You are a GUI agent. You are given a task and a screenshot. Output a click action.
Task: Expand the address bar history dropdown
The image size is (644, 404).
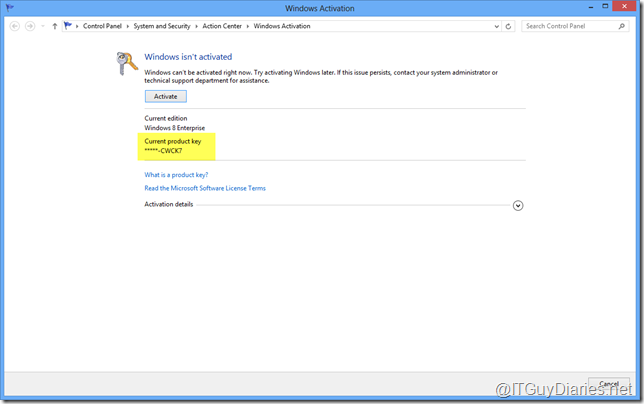(x=497, y=26)
